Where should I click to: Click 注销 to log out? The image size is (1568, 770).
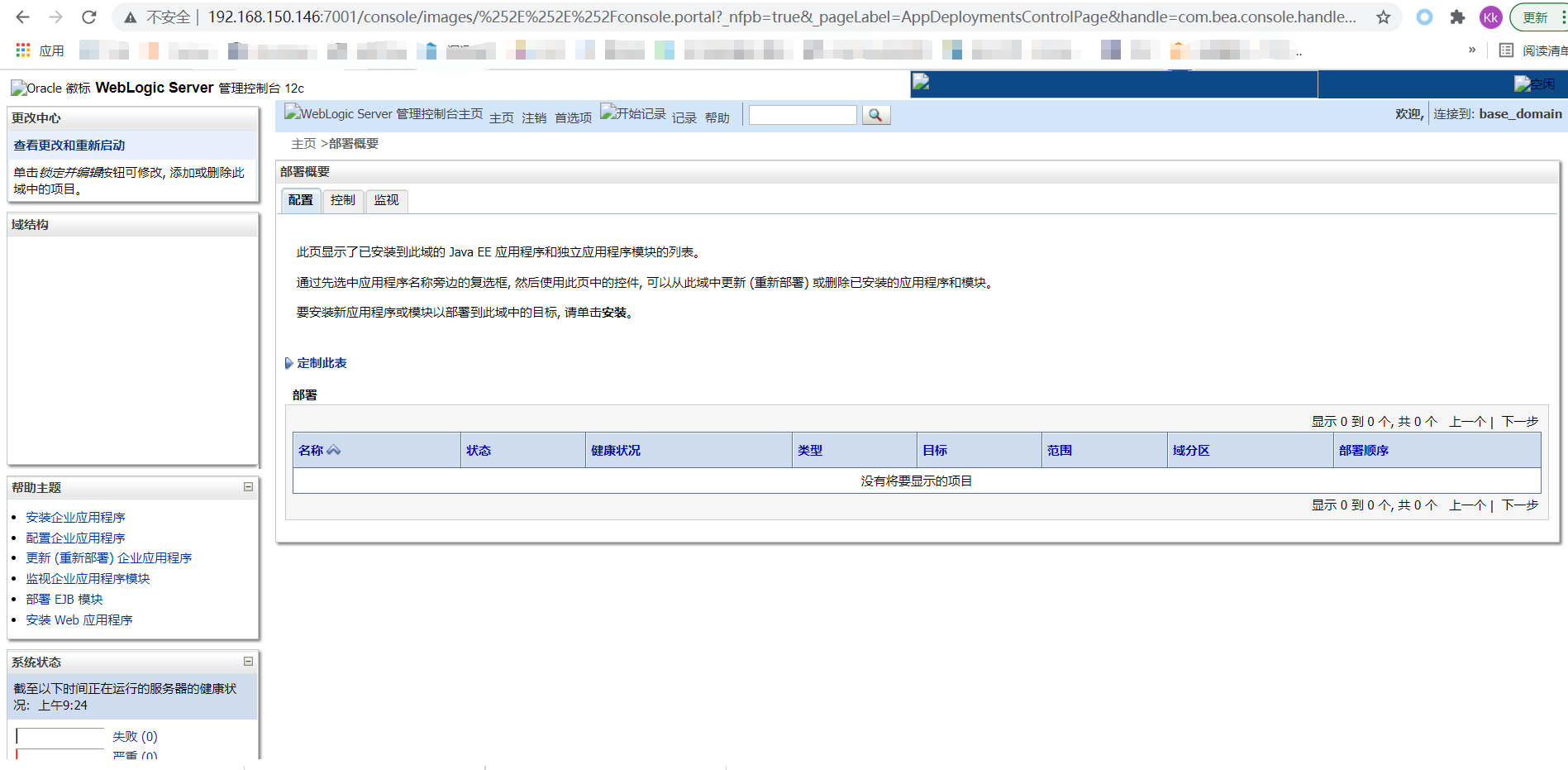534,117
